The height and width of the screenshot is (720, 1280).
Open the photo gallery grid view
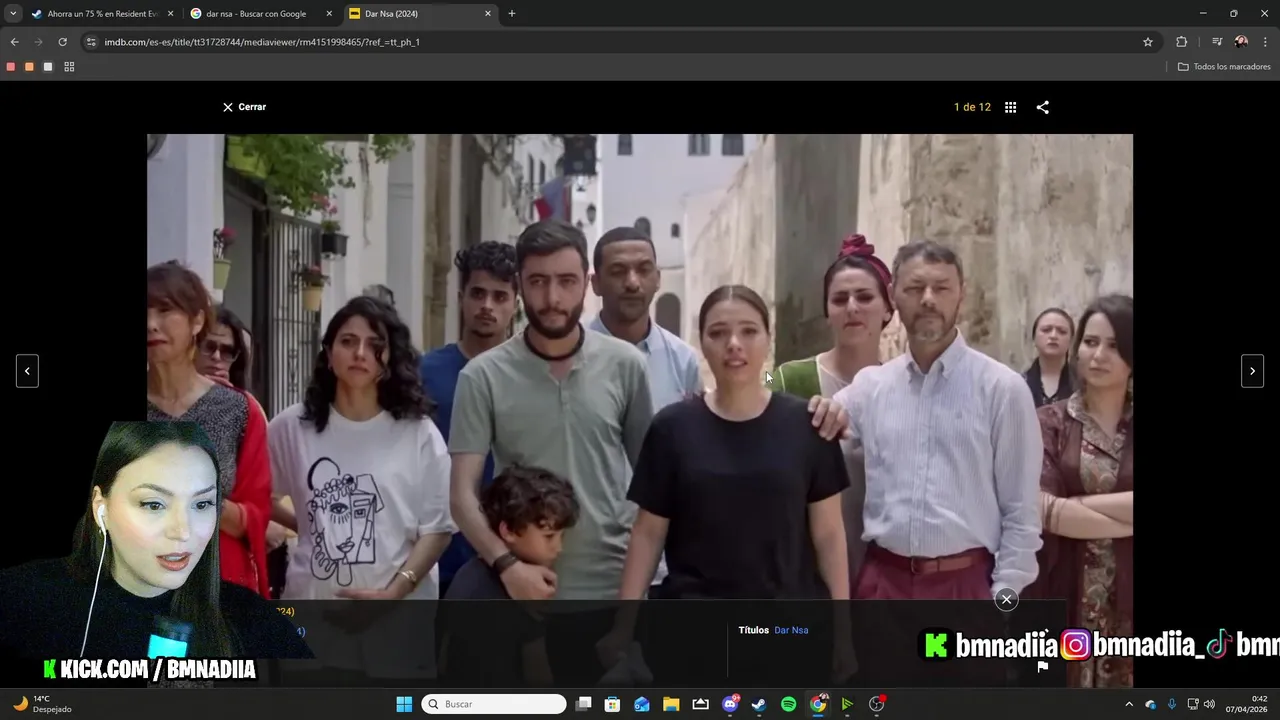(x=1010, y=107)
